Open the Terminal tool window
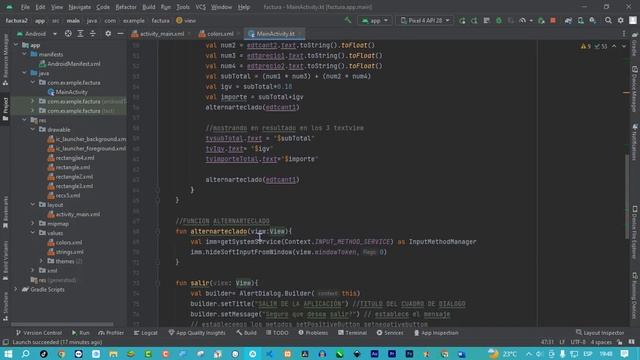 [352, 333]
